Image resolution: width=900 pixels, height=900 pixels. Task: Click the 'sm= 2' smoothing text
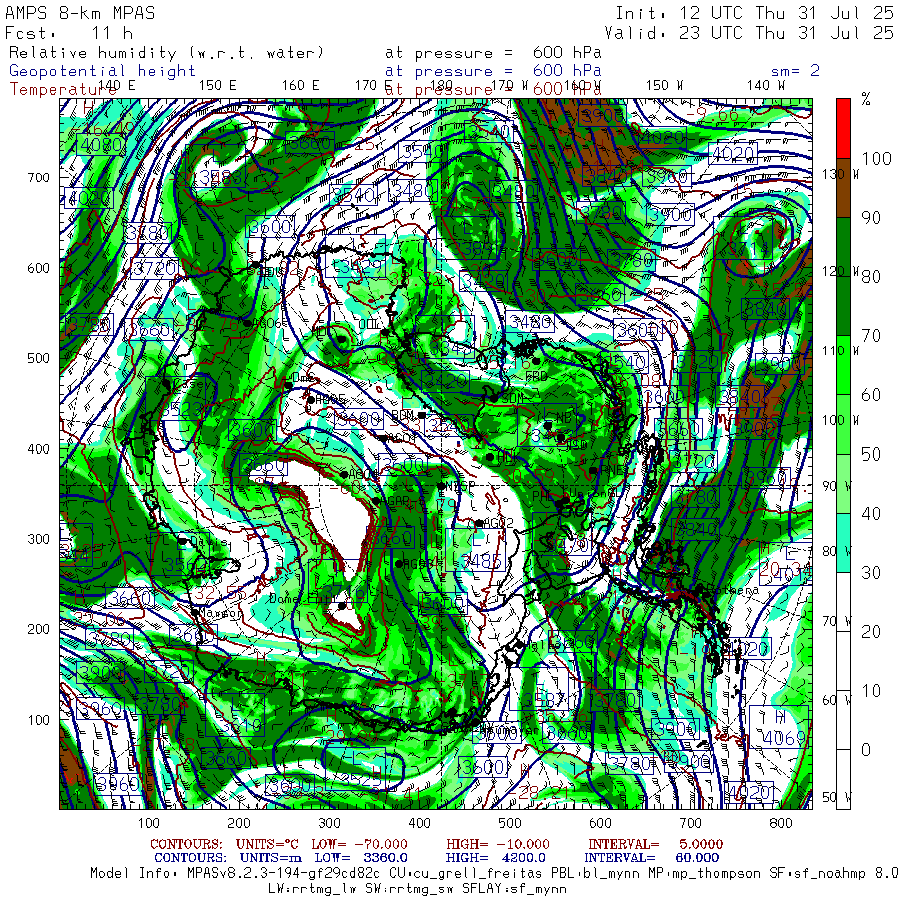[x=795, y=71]
